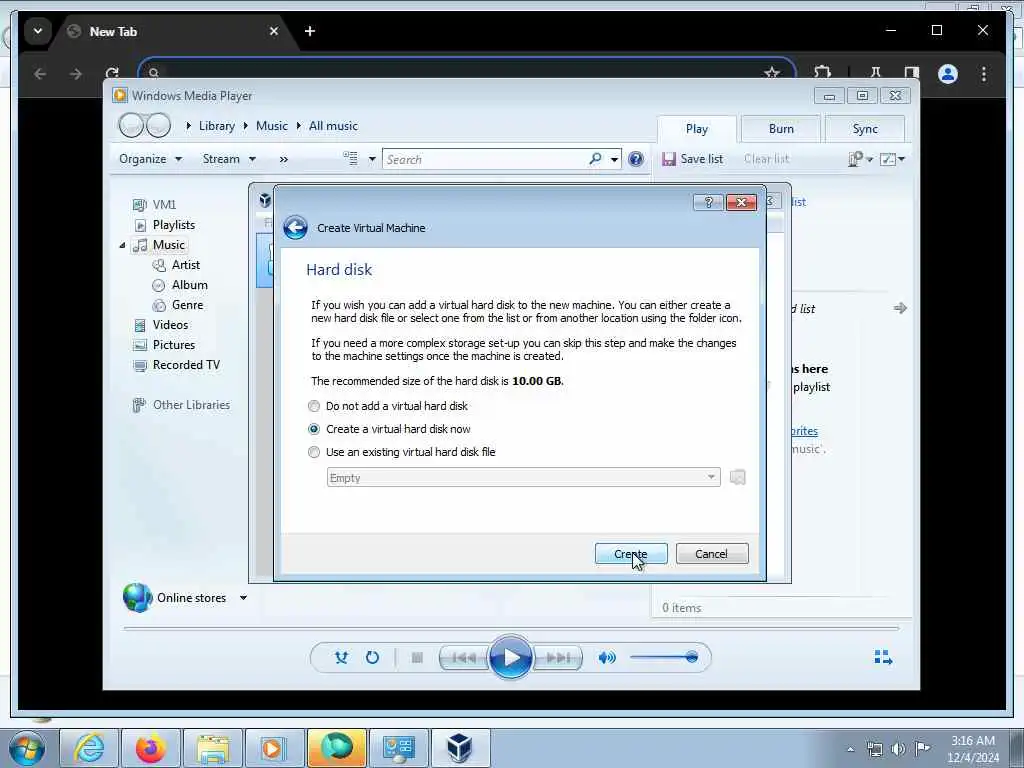Click Music in the breadcrumb
The height and width of the screenshot is (768, 1024).
point(272,126)
